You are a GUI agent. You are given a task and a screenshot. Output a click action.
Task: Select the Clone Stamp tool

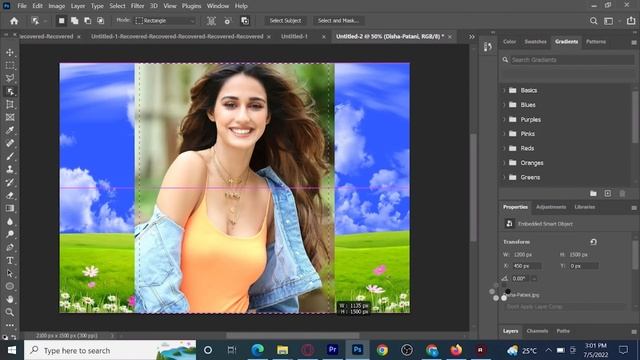point(10,169)
